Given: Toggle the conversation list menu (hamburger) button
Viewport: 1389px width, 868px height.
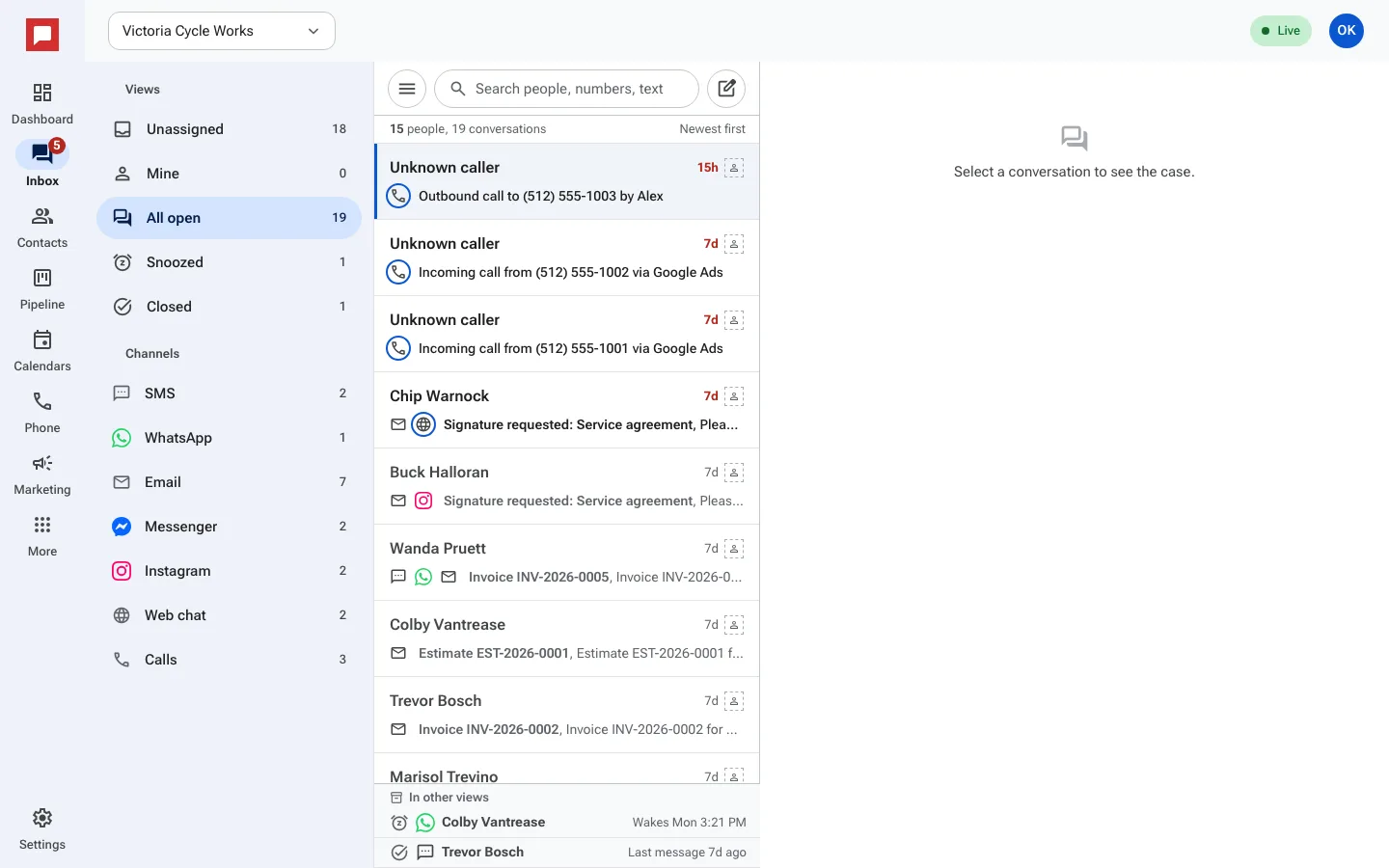Looking at the screenshot, I should pos(407,89).
